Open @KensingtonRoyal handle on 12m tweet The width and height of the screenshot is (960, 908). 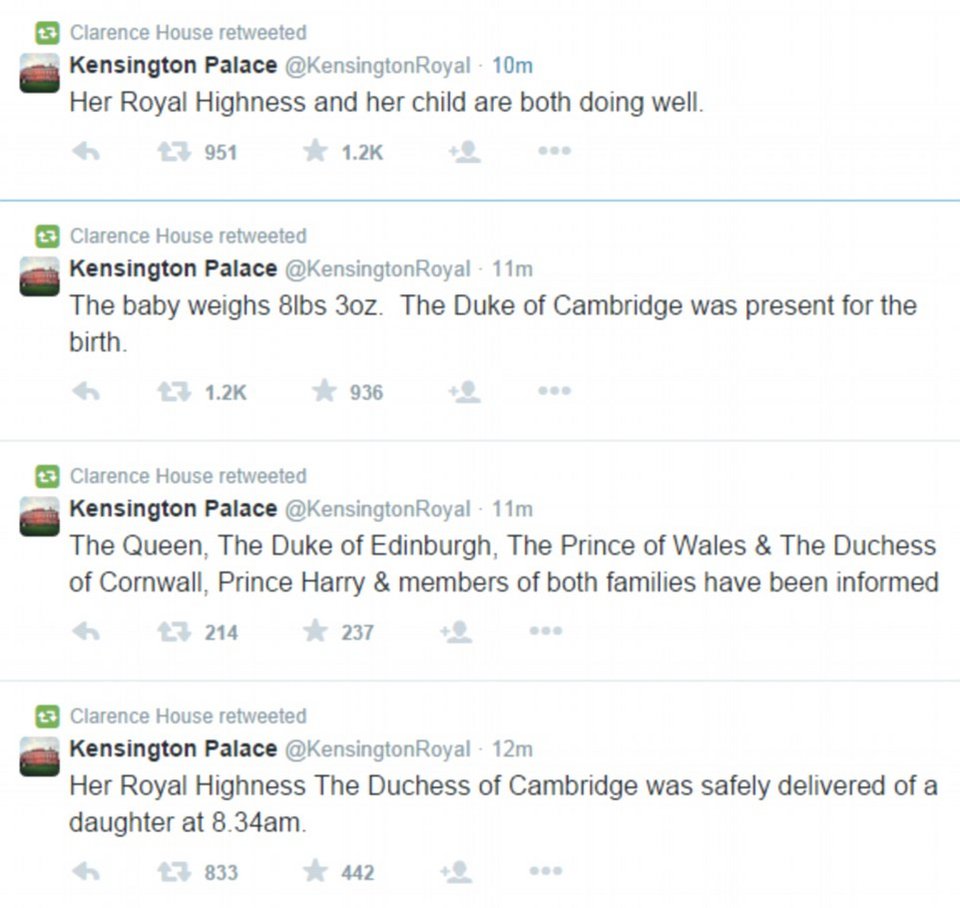377,749
